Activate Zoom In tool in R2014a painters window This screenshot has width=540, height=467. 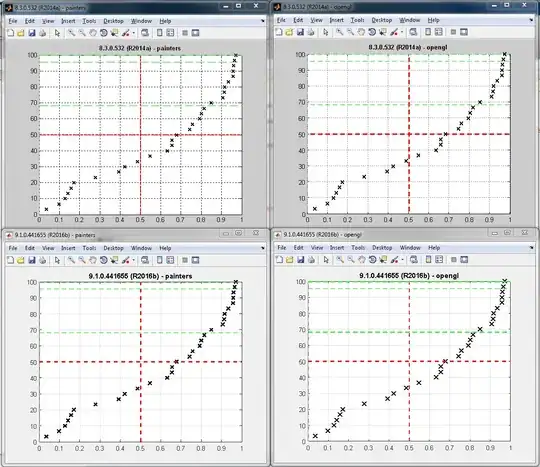(71, 33)
